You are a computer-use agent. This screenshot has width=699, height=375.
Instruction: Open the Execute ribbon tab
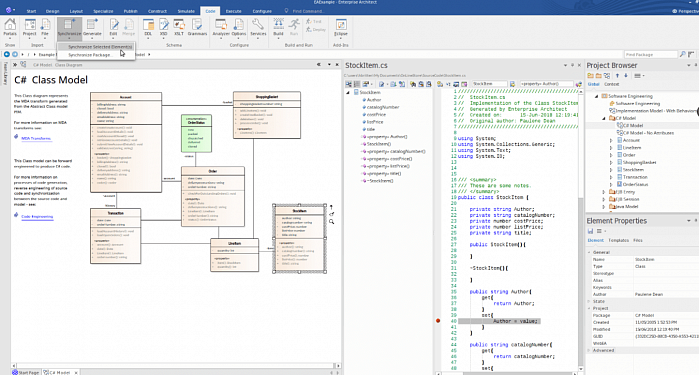coord(234,11)
